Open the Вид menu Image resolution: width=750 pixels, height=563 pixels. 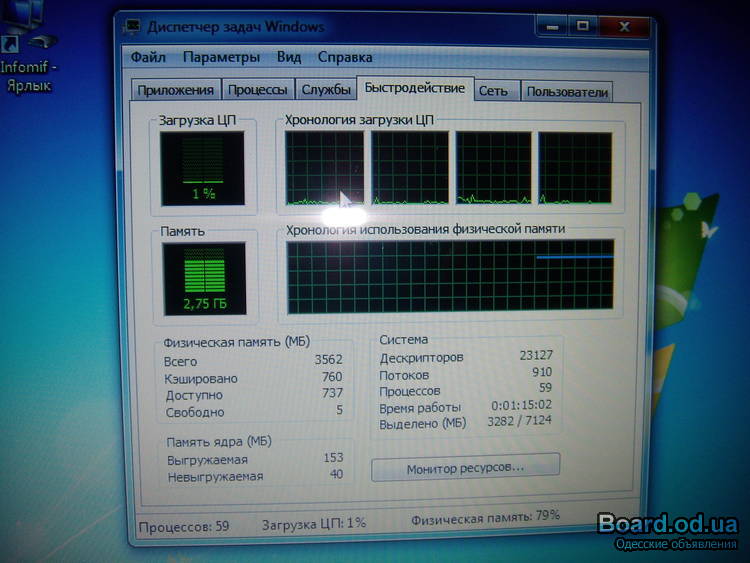coord(289,57)
